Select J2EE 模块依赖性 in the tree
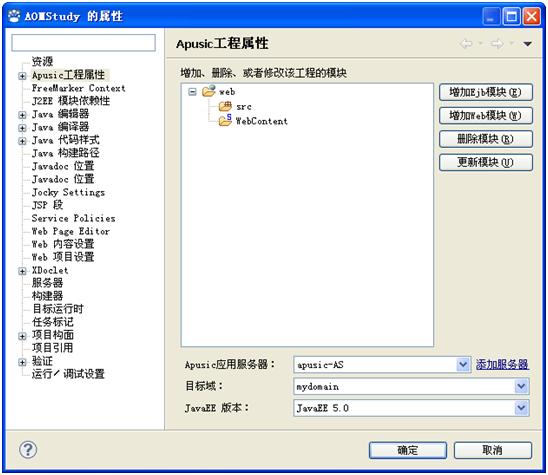Viewport: 548px width, 475px height. pos(71,101)
